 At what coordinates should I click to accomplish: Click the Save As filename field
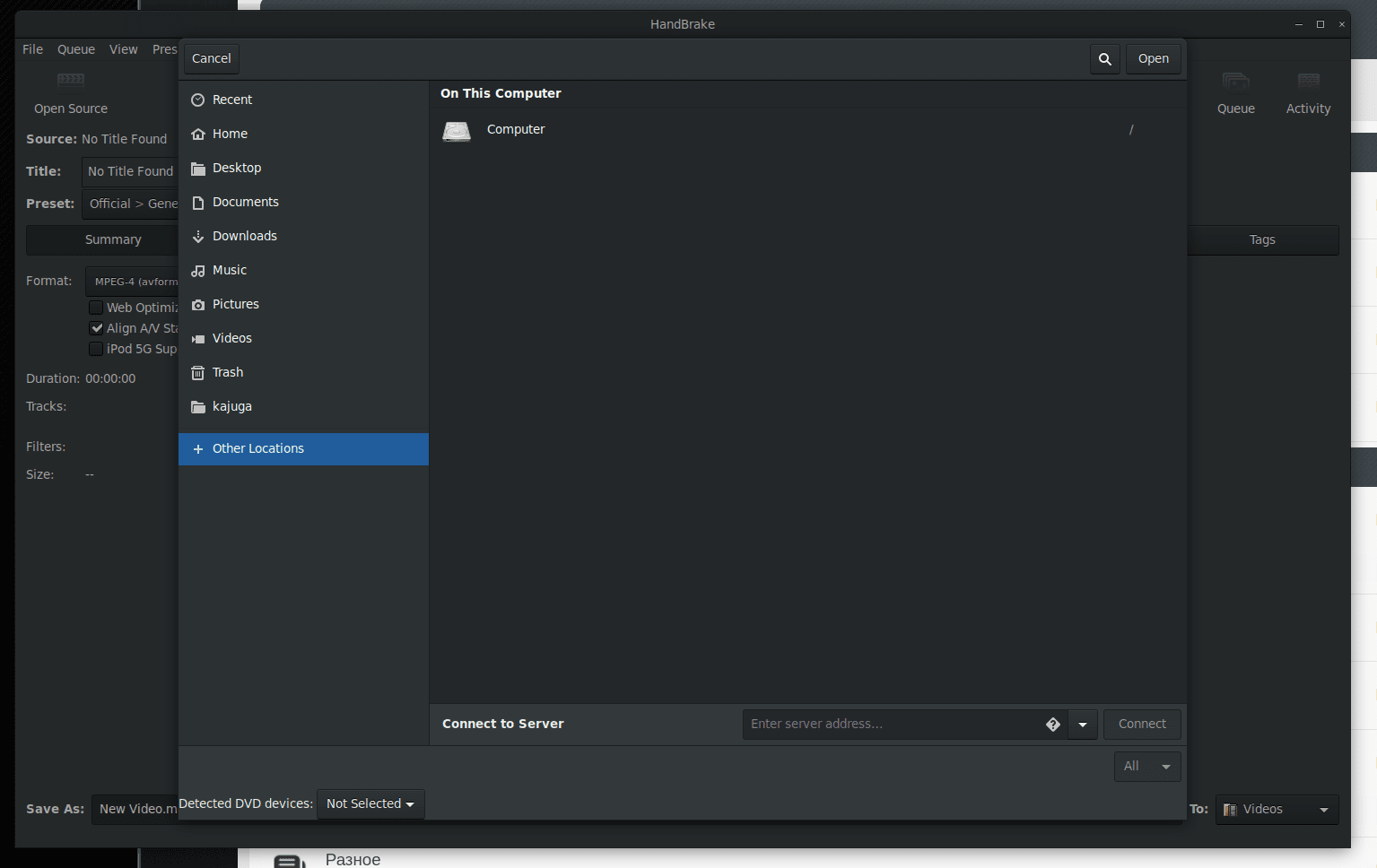[x=135, y=810]
